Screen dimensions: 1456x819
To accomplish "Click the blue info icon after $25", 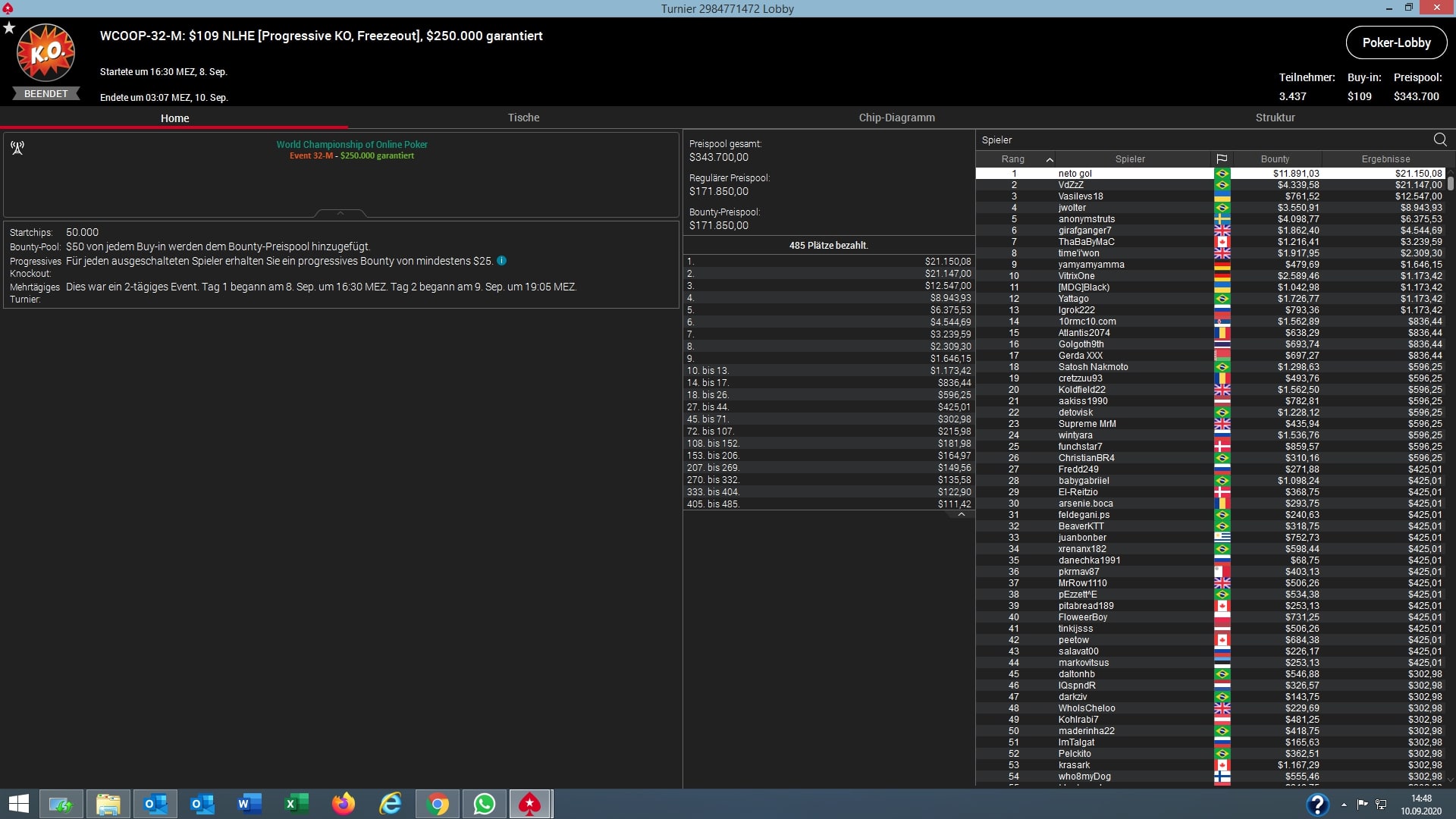I will tap(501, 261).
